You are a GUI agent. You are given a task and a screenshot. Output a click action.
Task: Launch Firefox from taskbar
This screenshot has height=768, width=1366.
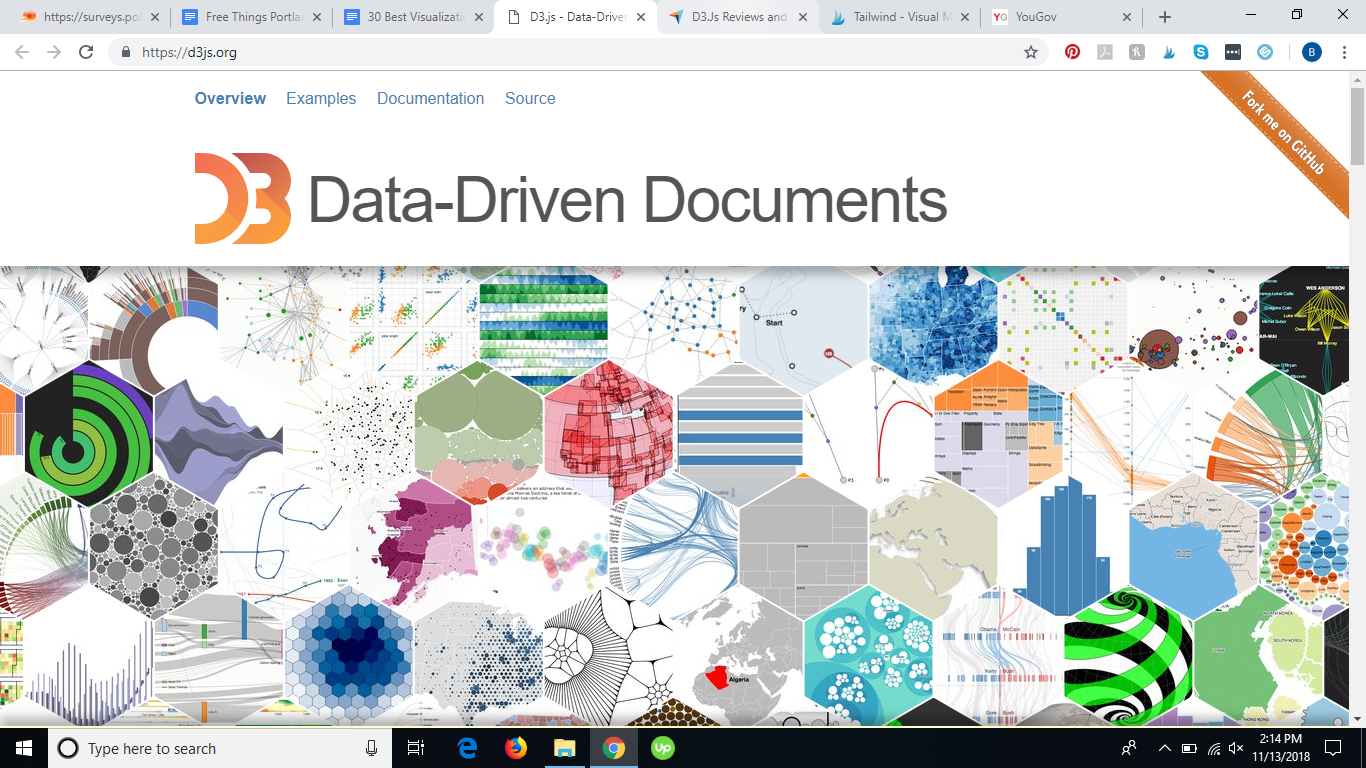(x=516, y=748)
